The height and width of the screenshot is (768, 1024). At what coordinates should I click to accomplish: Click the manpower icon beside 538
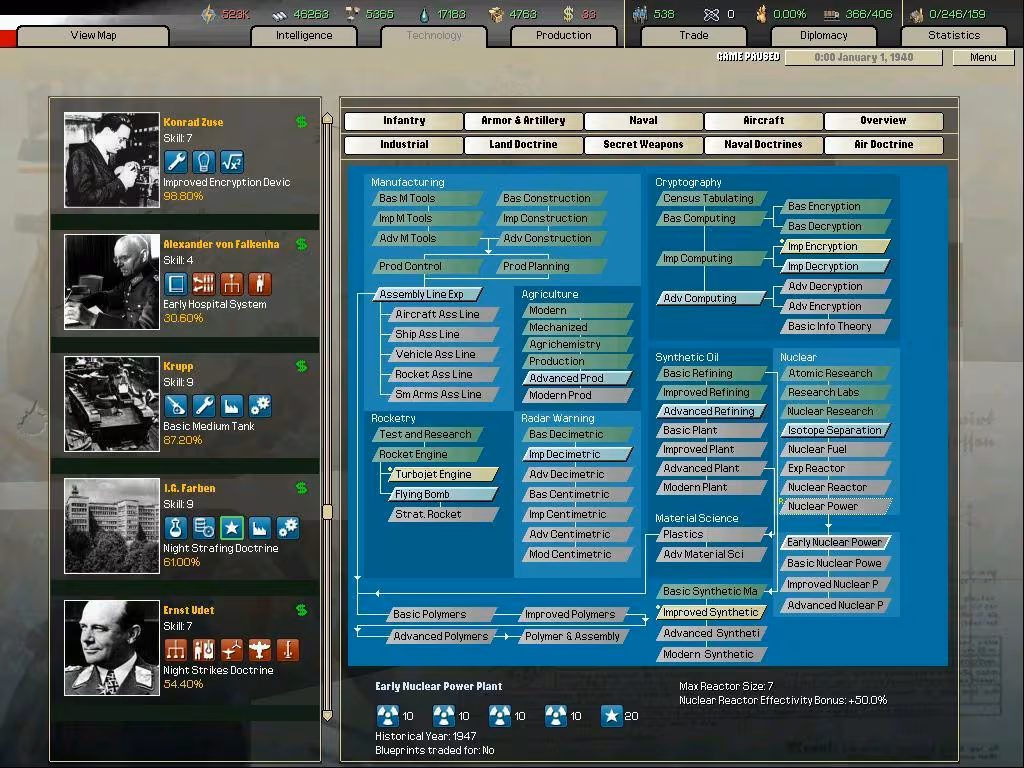click(640, 14)
